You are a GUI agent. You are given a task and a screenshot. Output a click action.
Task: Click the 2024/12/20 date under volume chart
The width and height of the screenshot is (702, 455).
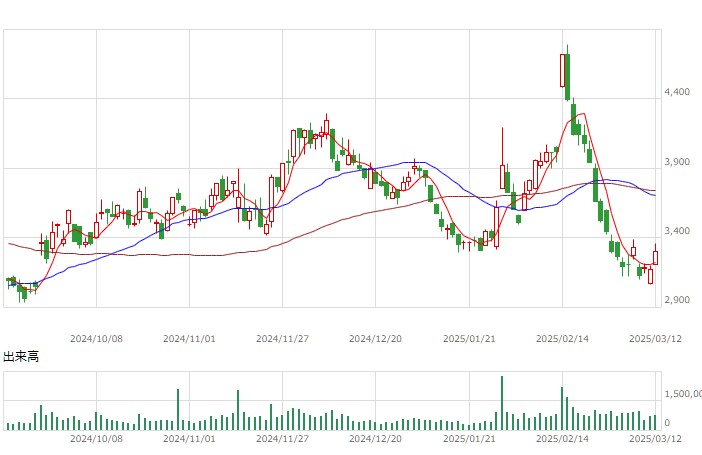(375, 438)
